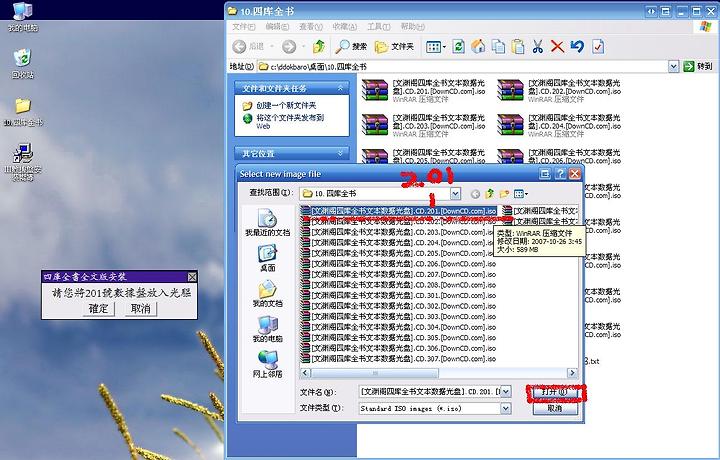Click the 文件名 input field

[430, 392]
